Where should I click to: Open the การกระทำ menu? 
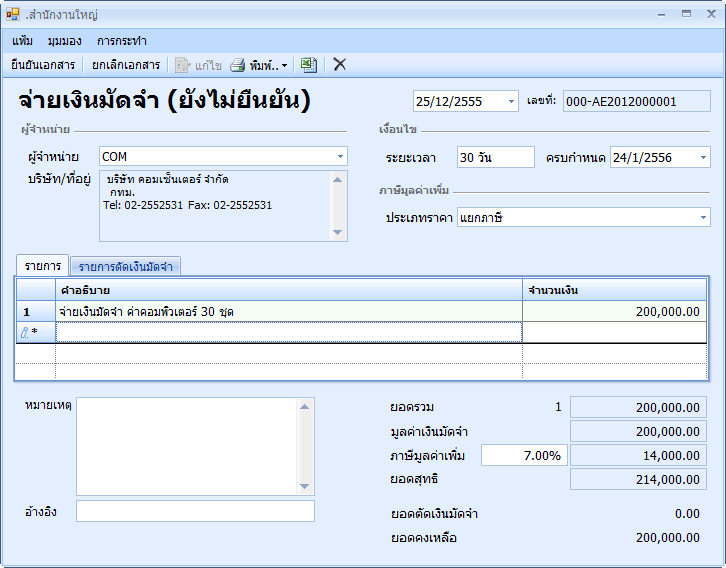click(122, 41)
